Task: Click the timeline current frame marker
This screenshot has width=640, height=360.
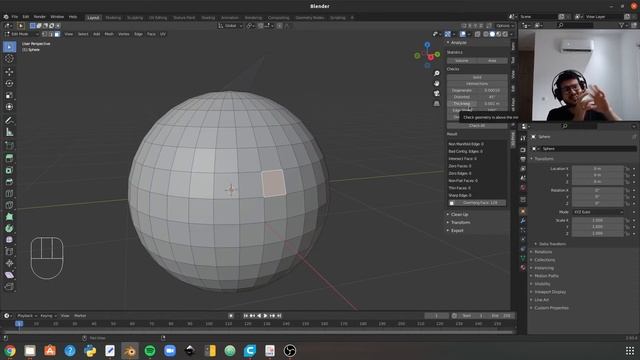Action: click(19, 324)
